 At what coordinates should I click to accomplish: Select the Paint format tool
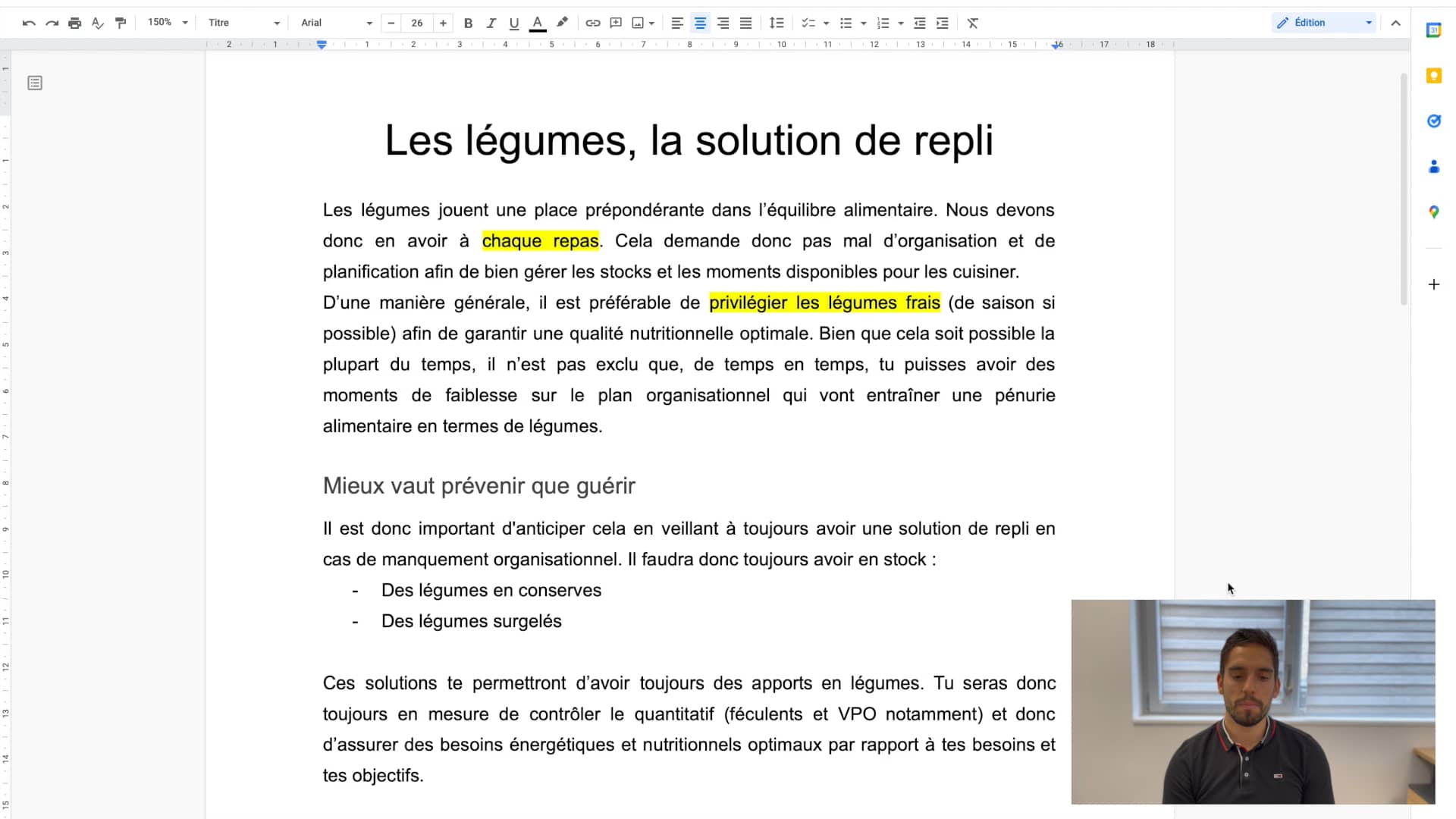click(x=121, y=23)
